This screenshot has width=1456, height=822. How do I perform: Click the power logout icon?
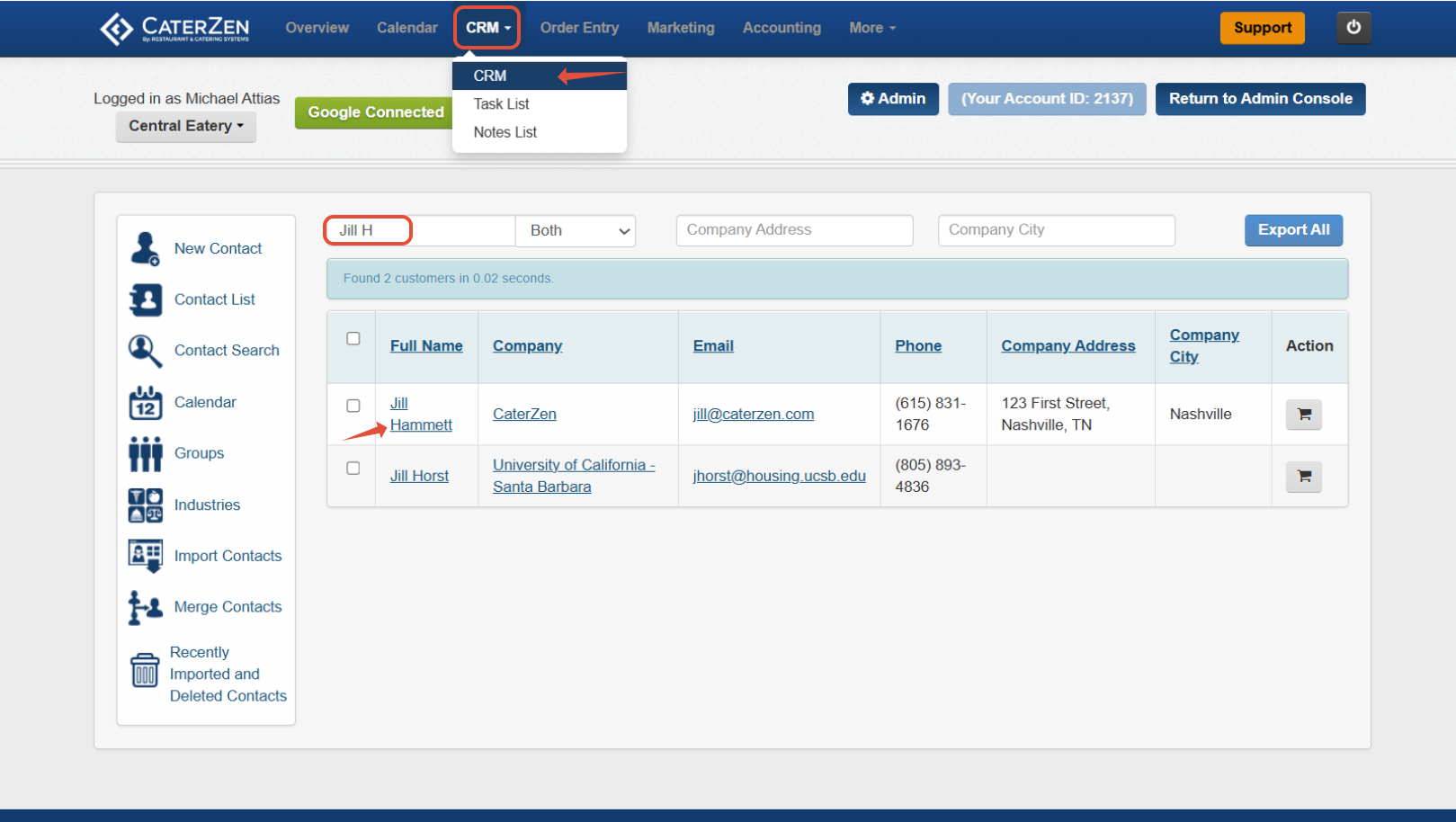tap(1353, 27)
